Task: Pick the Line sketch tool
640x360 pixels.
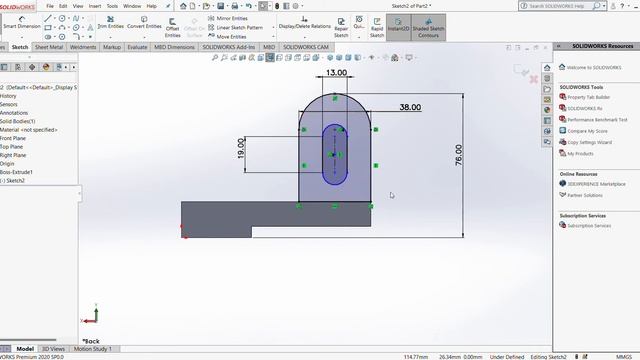Action: pos(48,18)
